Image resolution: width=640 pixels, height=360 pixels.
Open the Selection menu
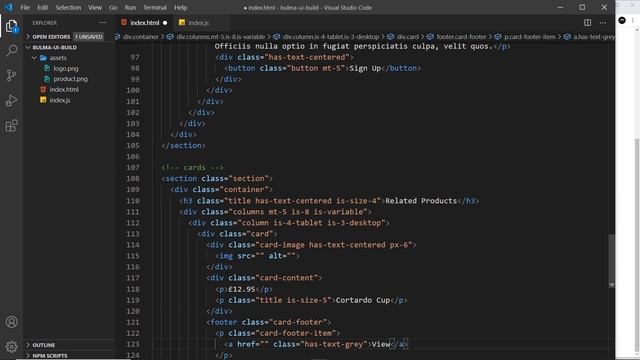tap(68, 7)
